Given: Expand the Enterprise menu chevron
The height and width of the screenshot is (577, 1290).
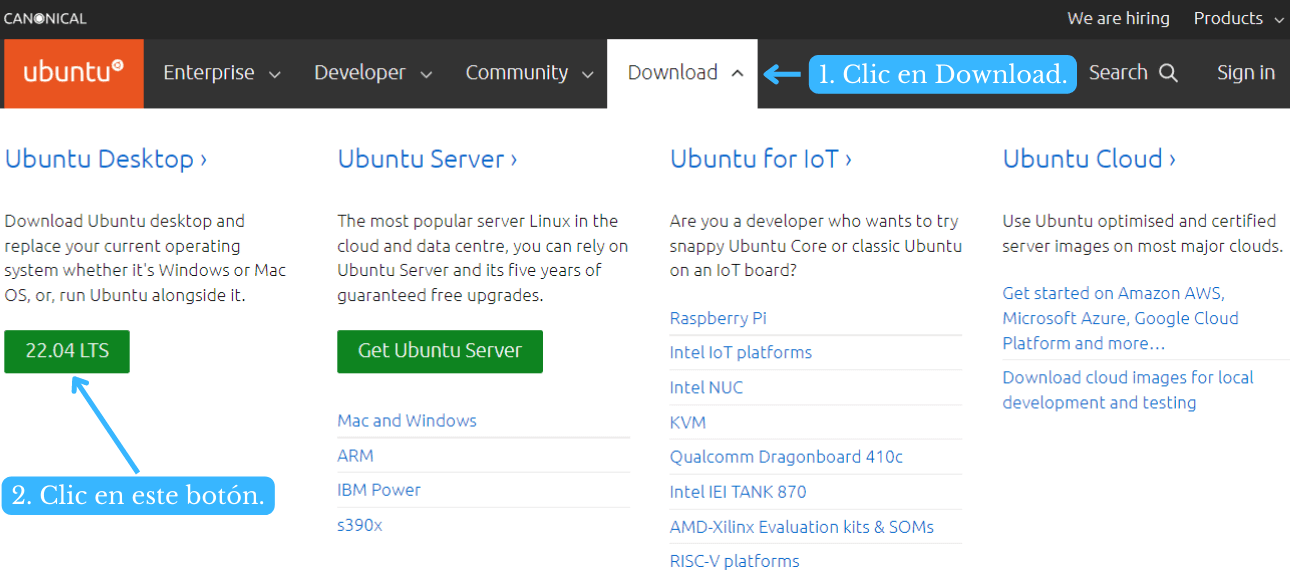Looking at the screenshot, I should [x=274, y=73].
